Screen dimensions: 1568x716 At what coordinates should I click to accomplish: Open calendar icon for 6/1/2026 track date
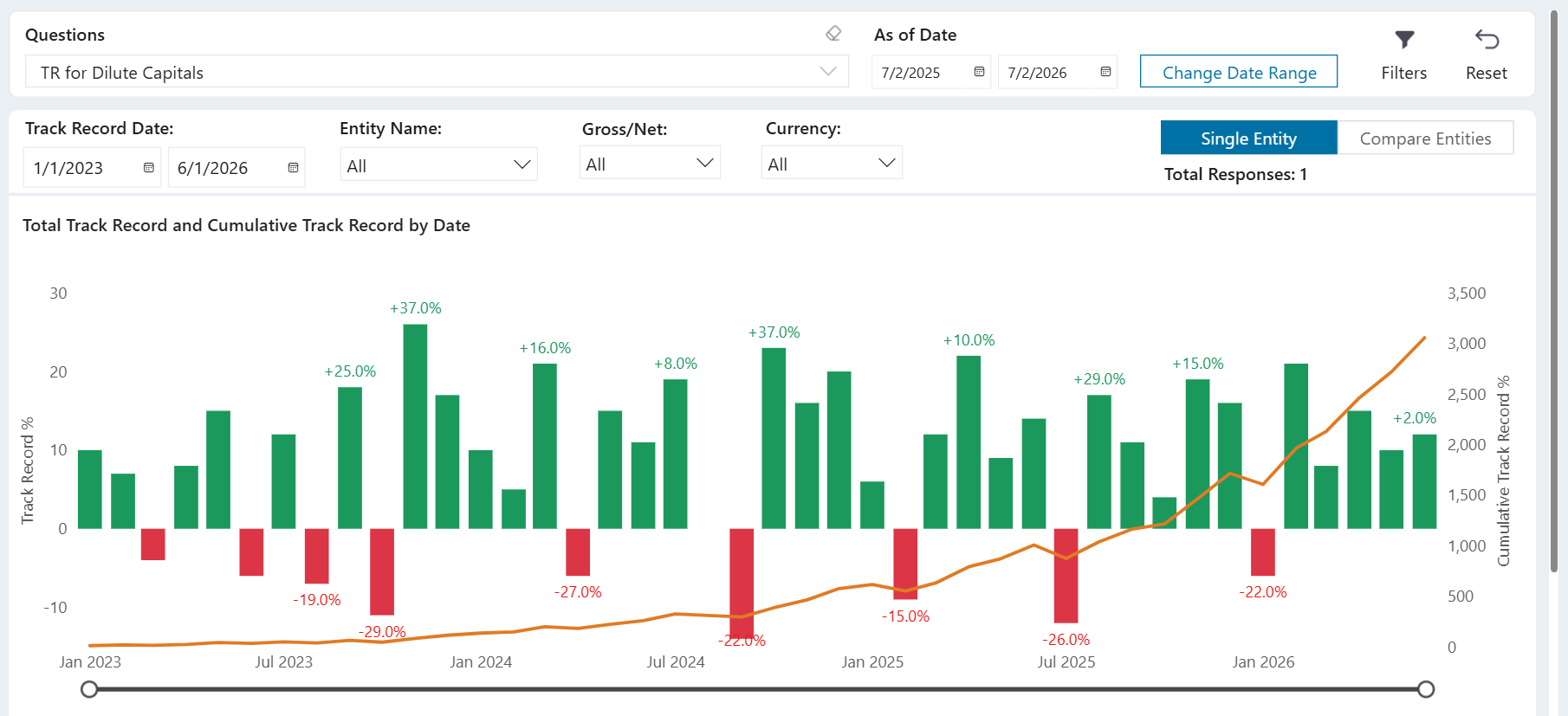coord(293,168)
